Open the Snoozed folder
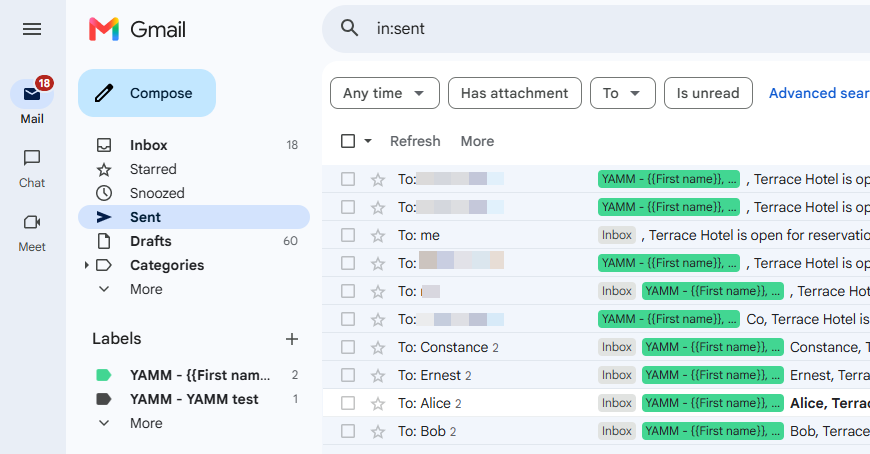This screenshot has height=454, width=870. click(x=194, y=193)
